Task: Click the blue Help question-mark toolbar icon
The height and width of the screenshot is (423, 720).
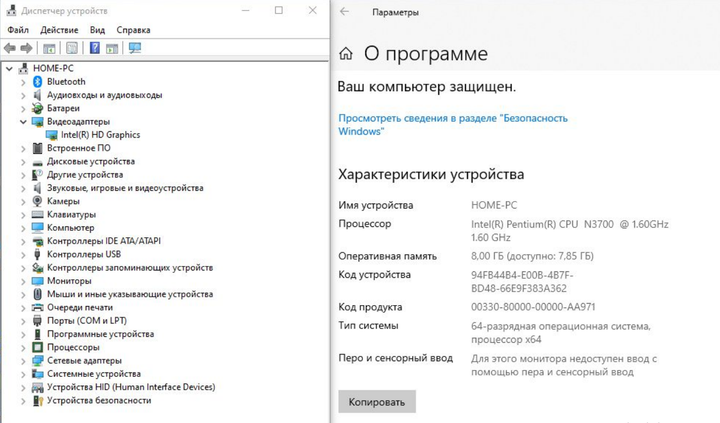Action: coord(95,48)
